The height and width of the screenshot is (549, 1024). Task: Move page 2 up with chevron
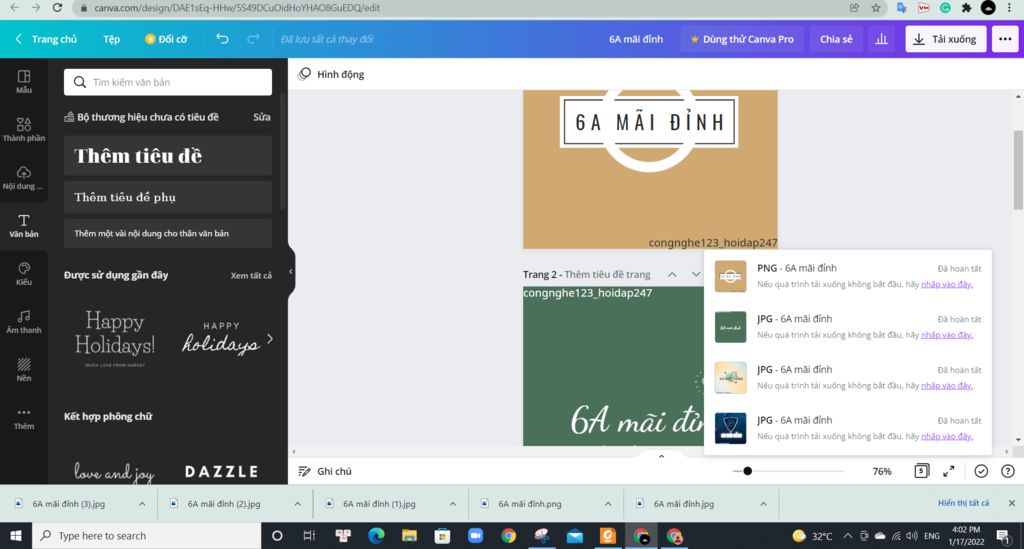672,275
